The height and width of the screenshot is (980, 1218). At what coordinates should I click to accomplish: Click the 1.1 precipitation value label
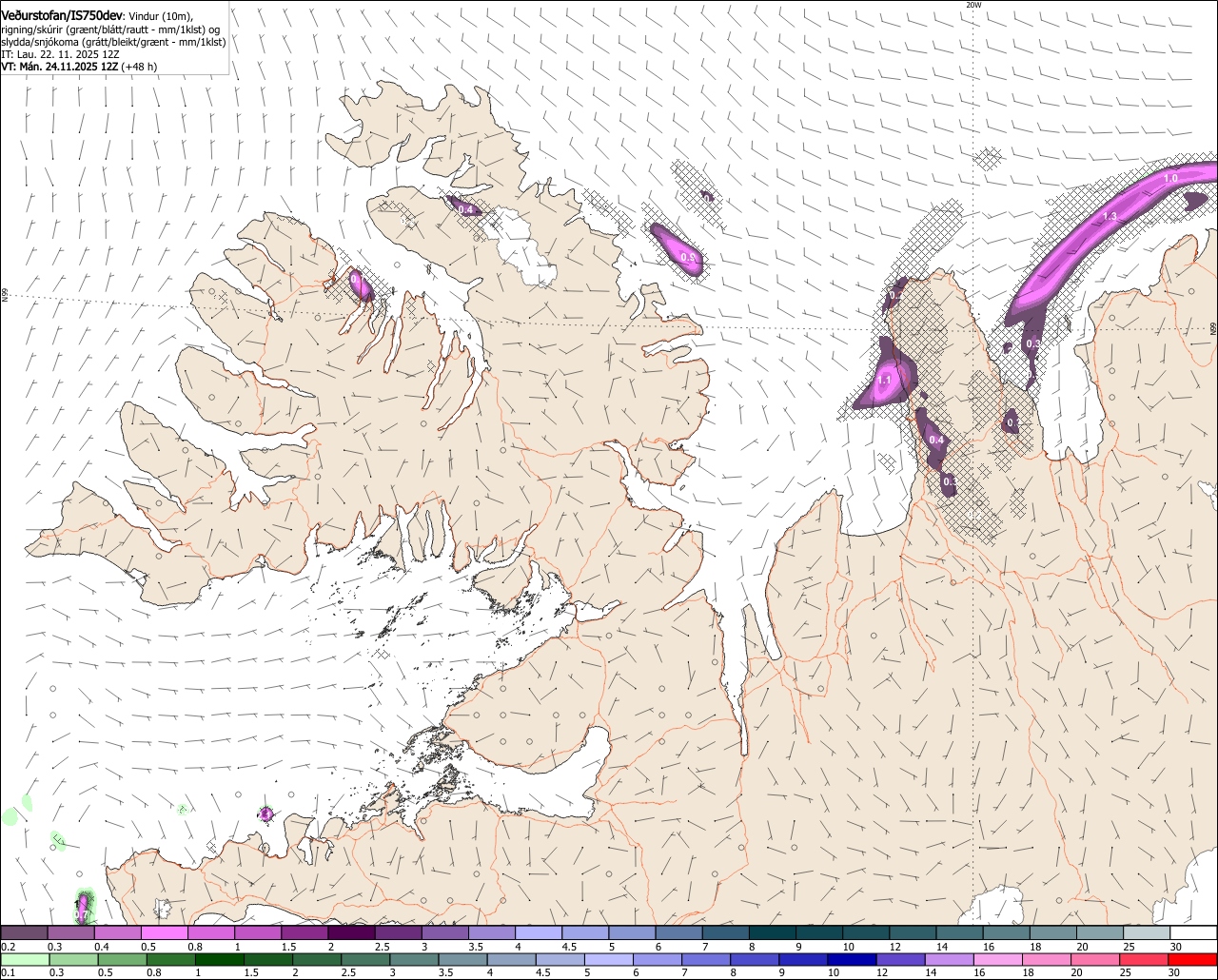pos(884,381)
